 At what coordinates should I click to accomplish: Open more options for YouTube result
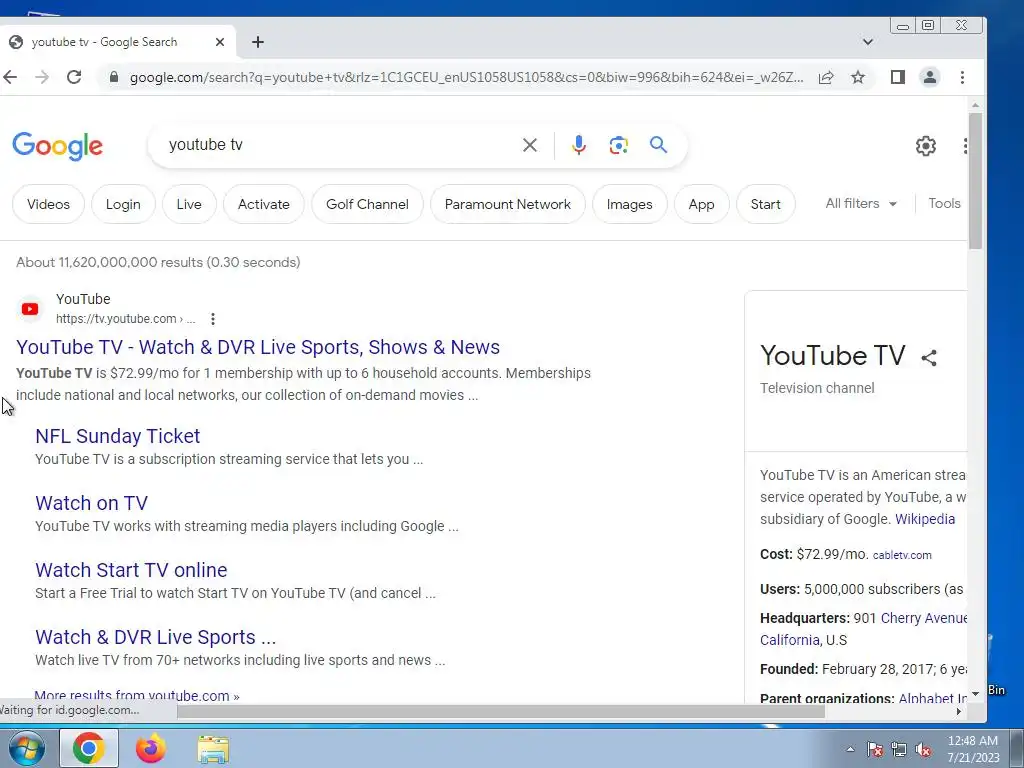(213, 319)
